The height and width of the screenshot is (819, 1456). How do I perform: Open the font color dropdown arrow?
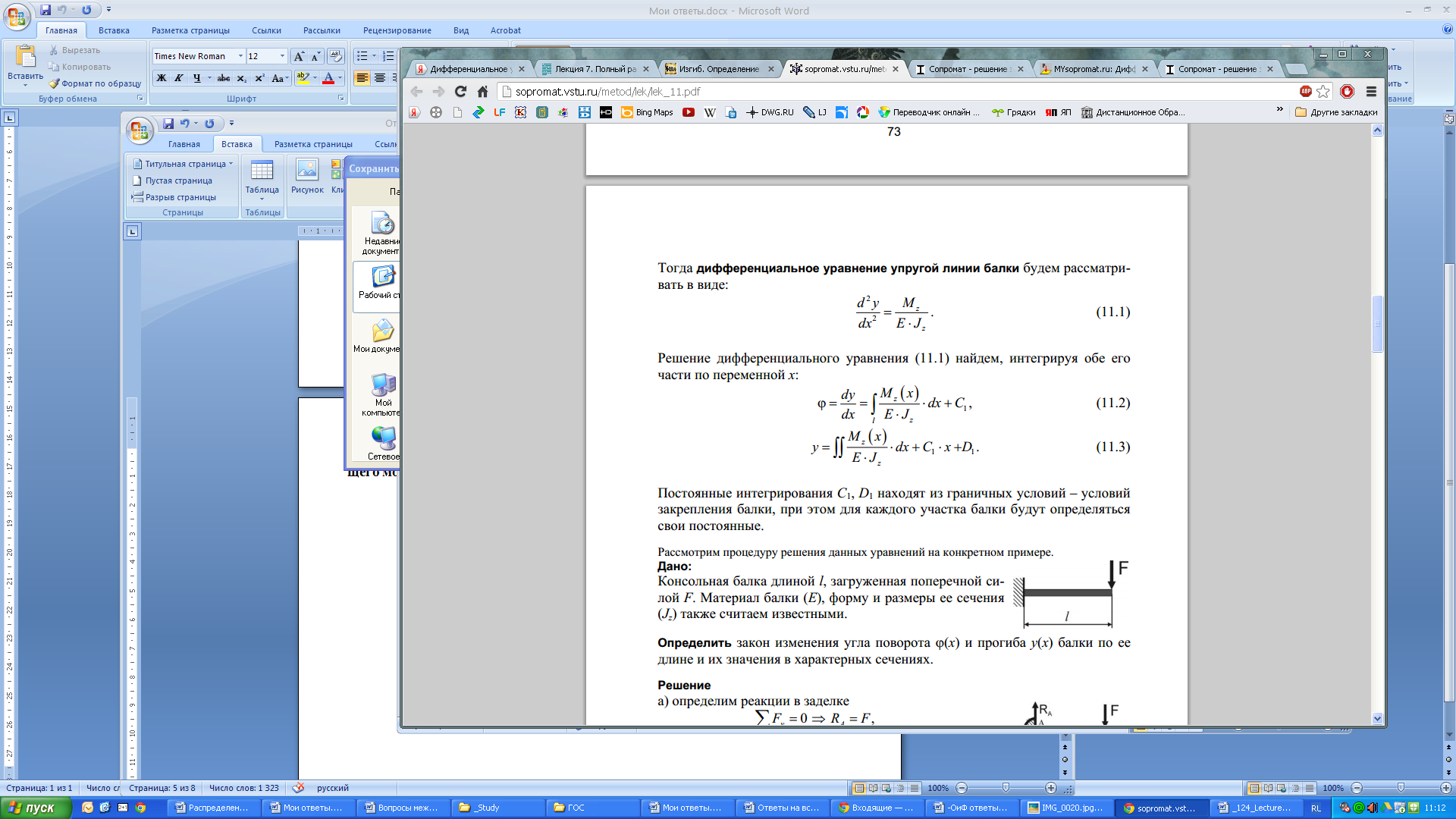click(x=340, y=78)
